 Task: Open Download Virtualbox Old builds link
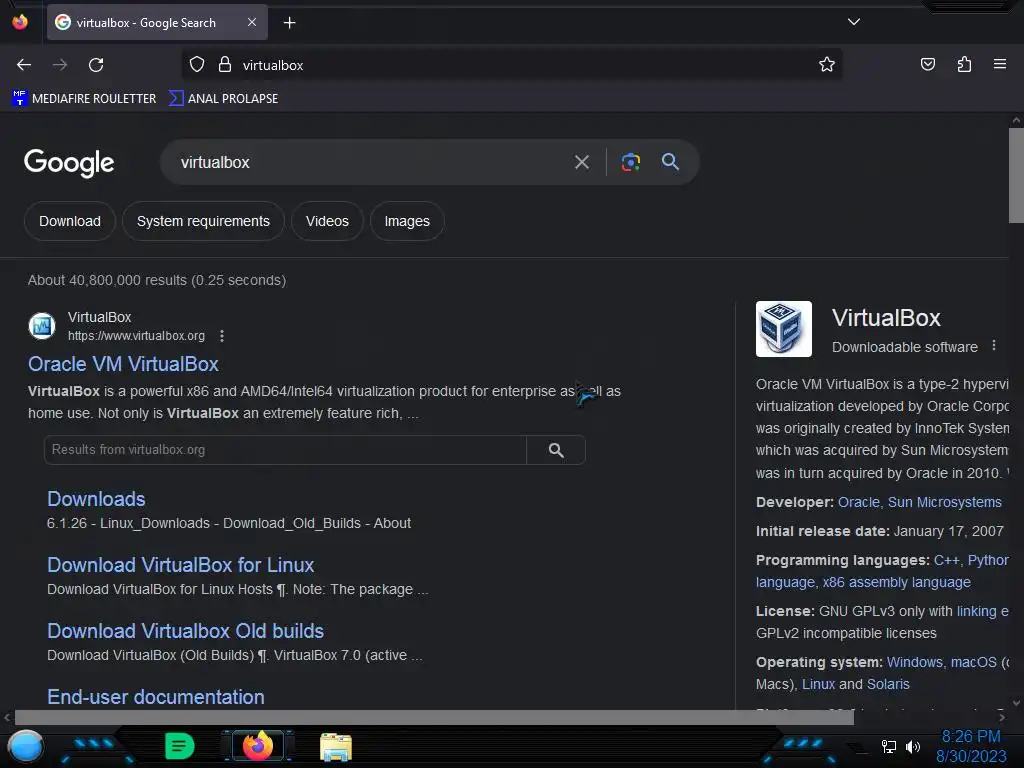pyautogui.click(x=185, y=631)
